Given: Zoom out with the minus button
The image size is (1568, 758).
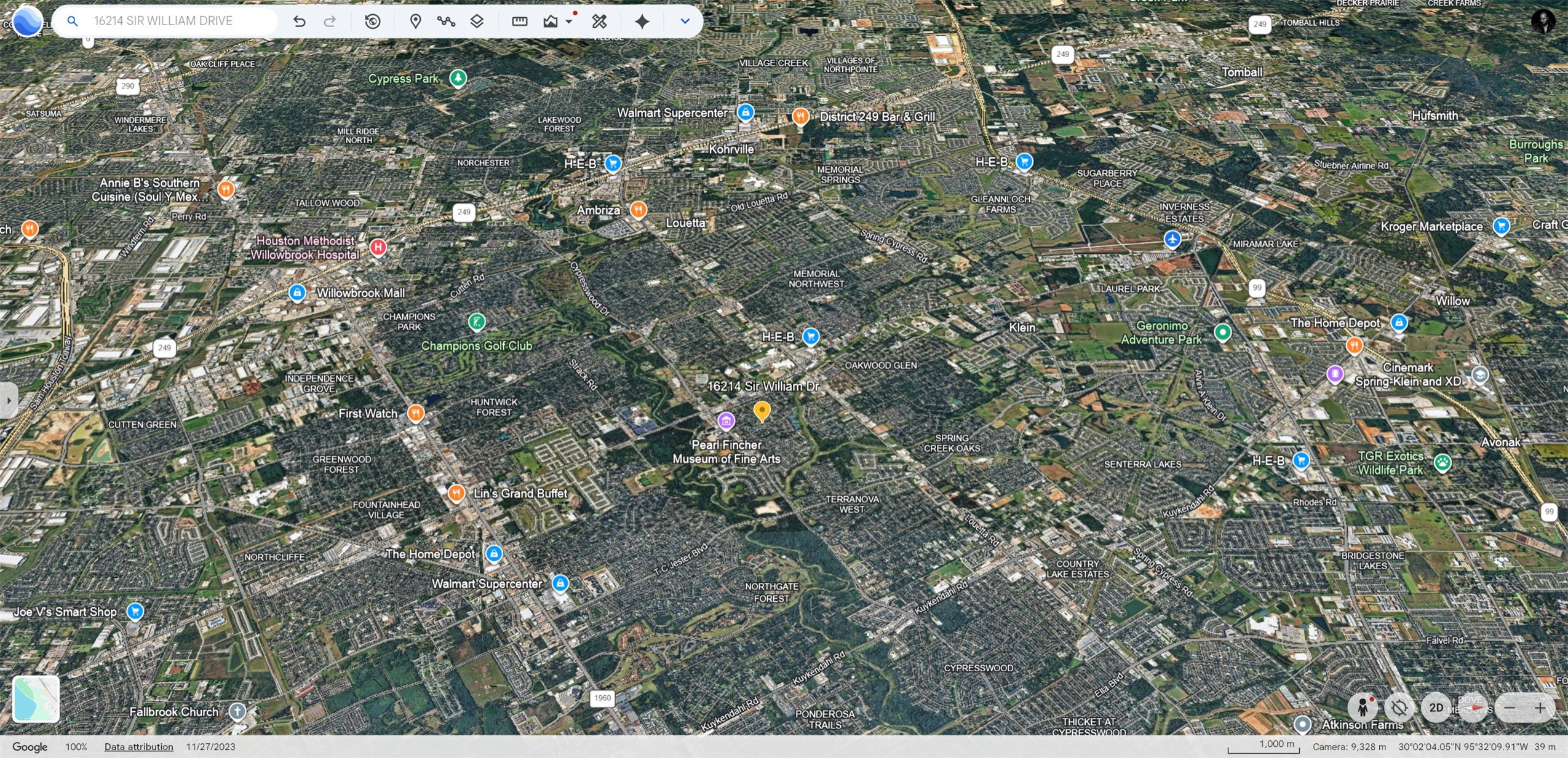Looking at the screenshot, I should [x=1510, y=708].
